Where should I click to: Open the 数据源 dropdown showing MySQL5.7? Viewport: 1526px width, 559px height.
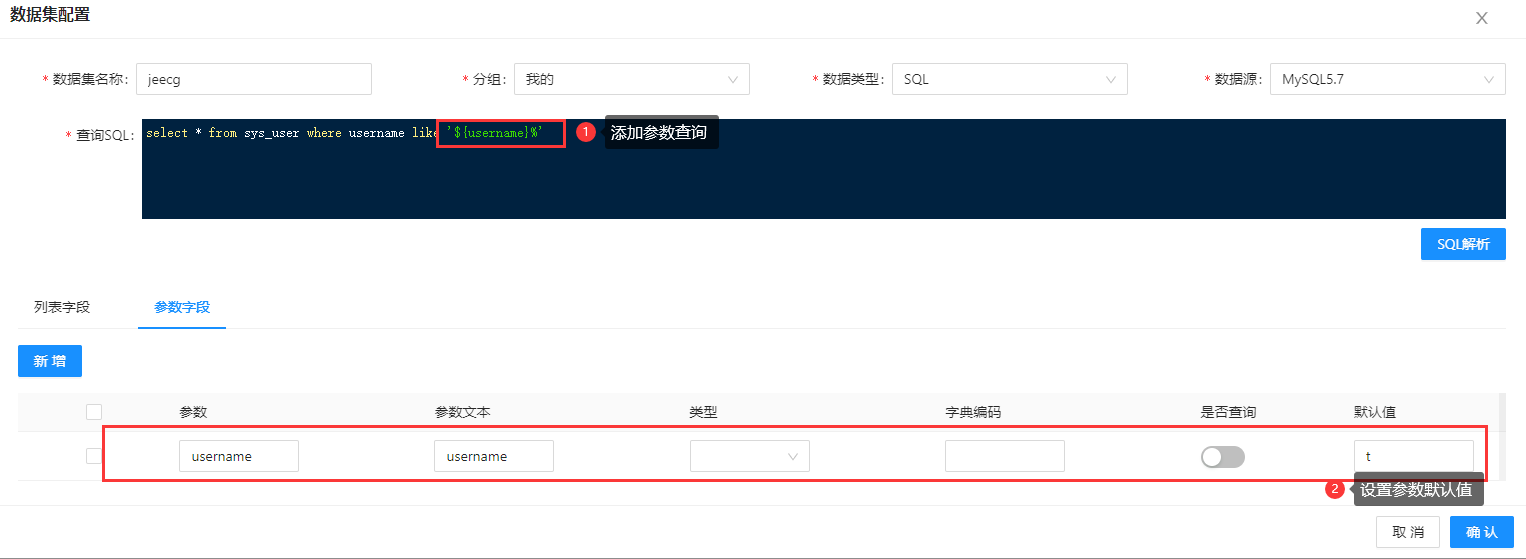click(1388, 79)
